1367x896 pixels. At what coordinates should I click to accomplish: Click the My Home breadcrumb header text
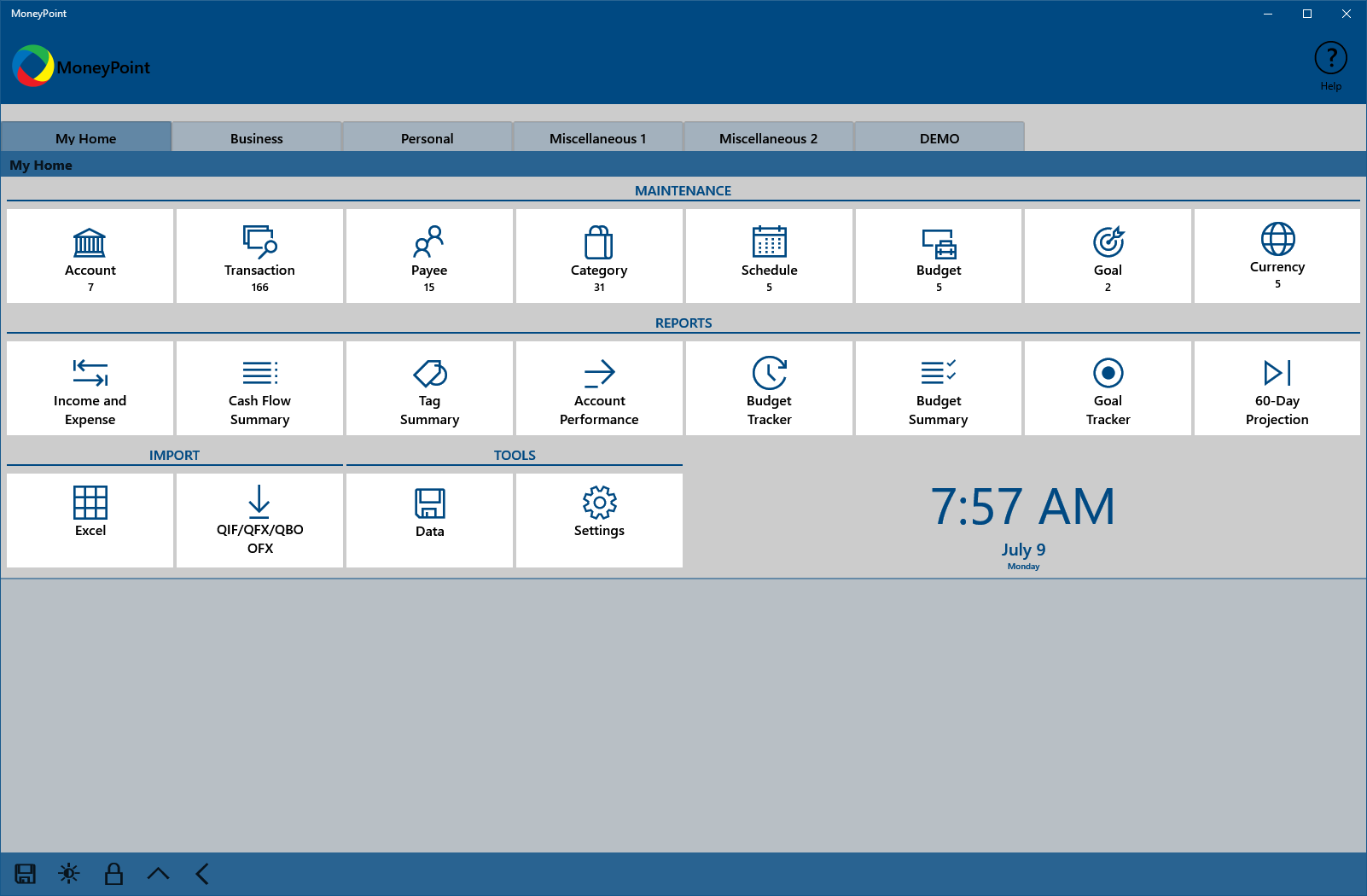[x=41, y=165]
